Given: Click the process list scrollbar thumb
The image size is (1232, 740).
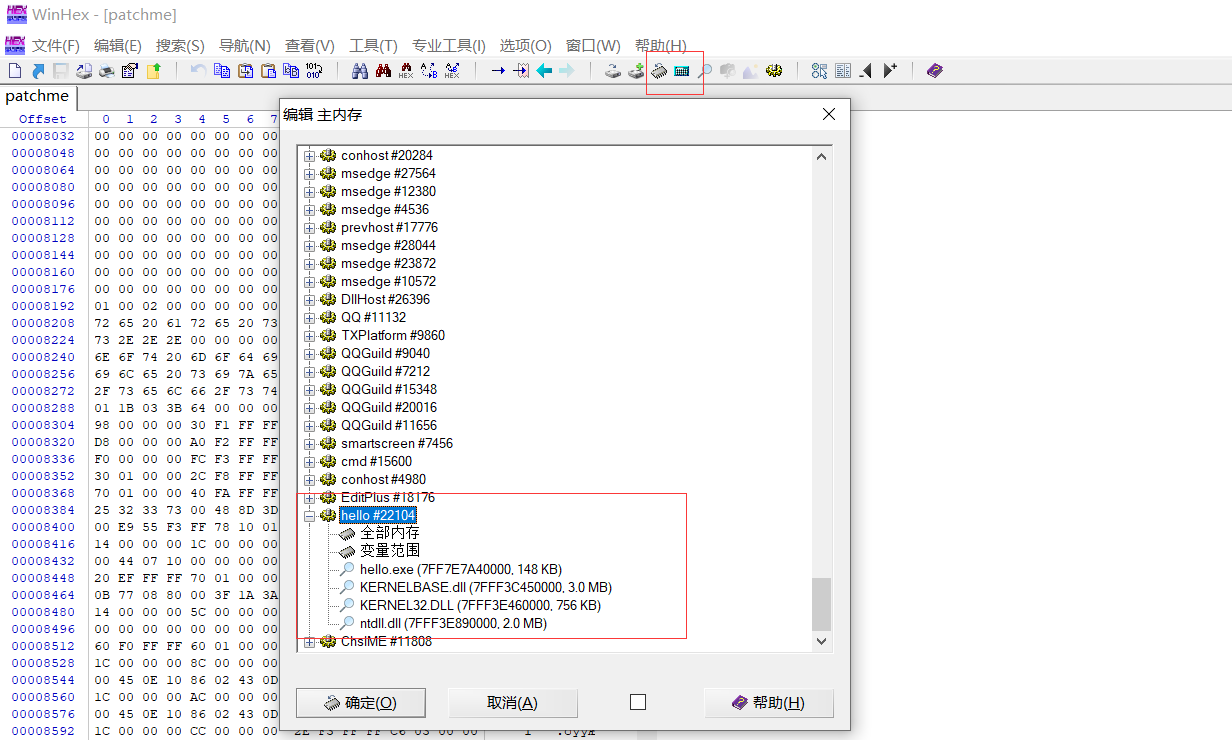Looking at the screenshot, I should point(821,603).
